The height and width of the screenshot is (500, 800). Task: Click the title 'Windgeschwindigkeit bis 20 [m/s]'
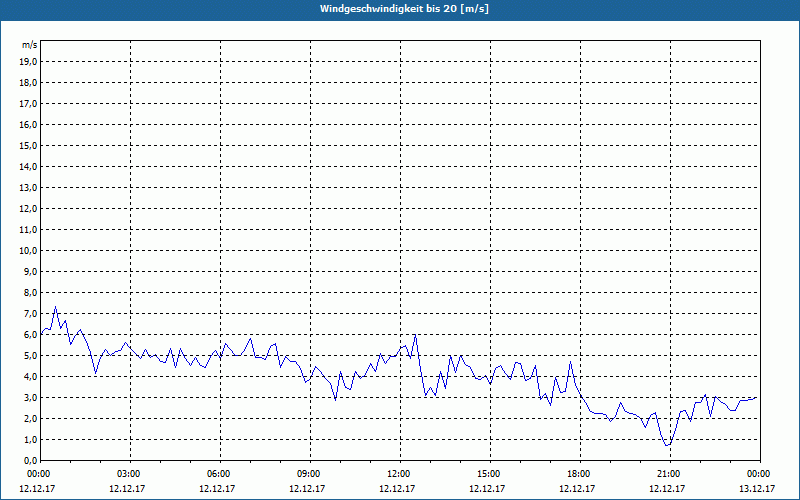tap(404, 9)
